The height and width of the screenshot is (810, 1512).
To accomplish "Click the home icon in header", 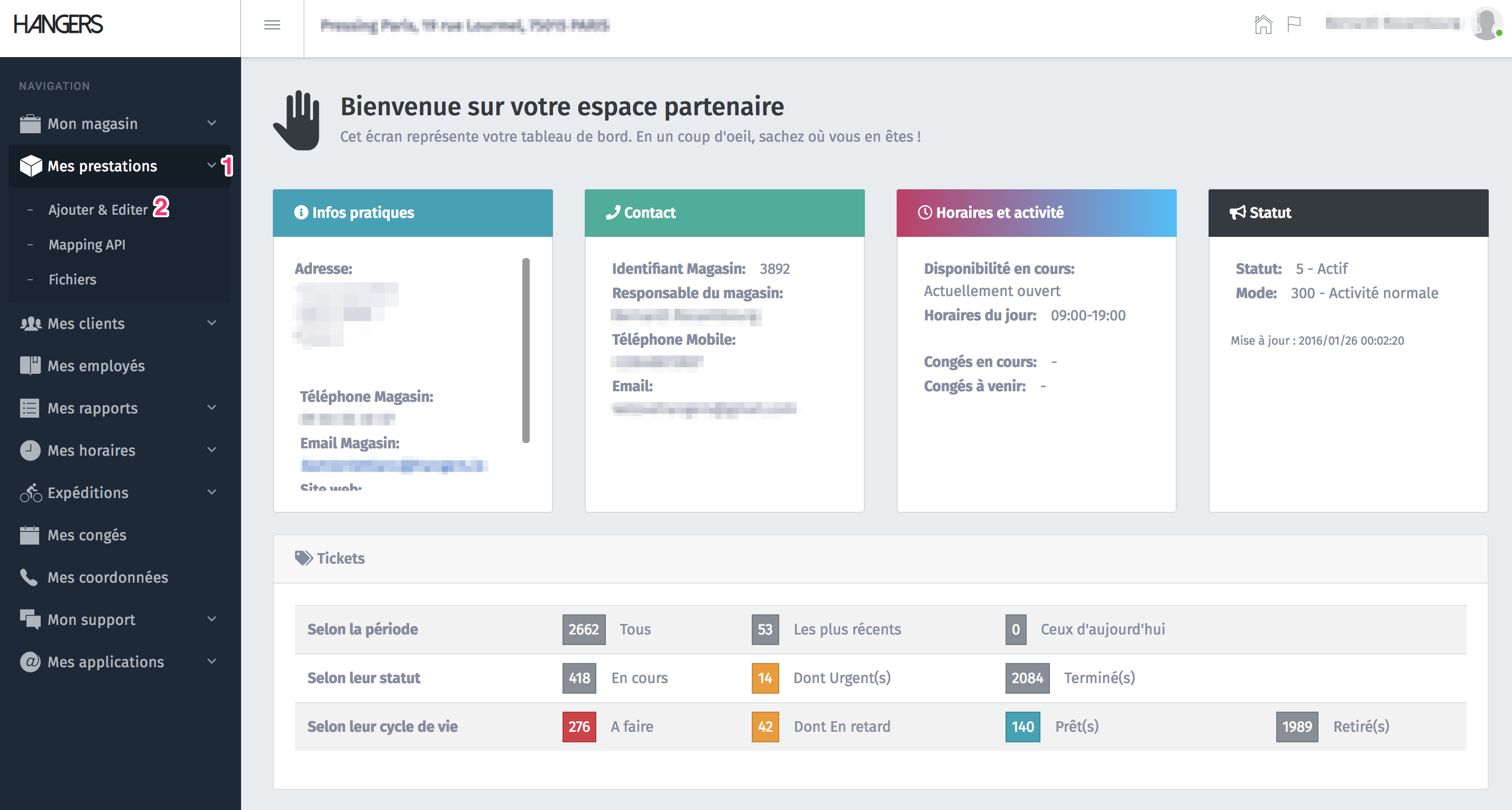I will pyautogui.click(x=1262, y=25).
